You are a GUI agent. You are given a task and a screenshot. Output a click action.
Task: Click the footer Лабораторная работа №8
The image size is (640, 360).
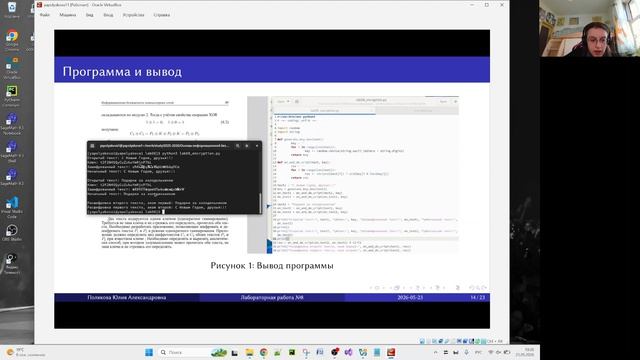(x=272, y=298)
